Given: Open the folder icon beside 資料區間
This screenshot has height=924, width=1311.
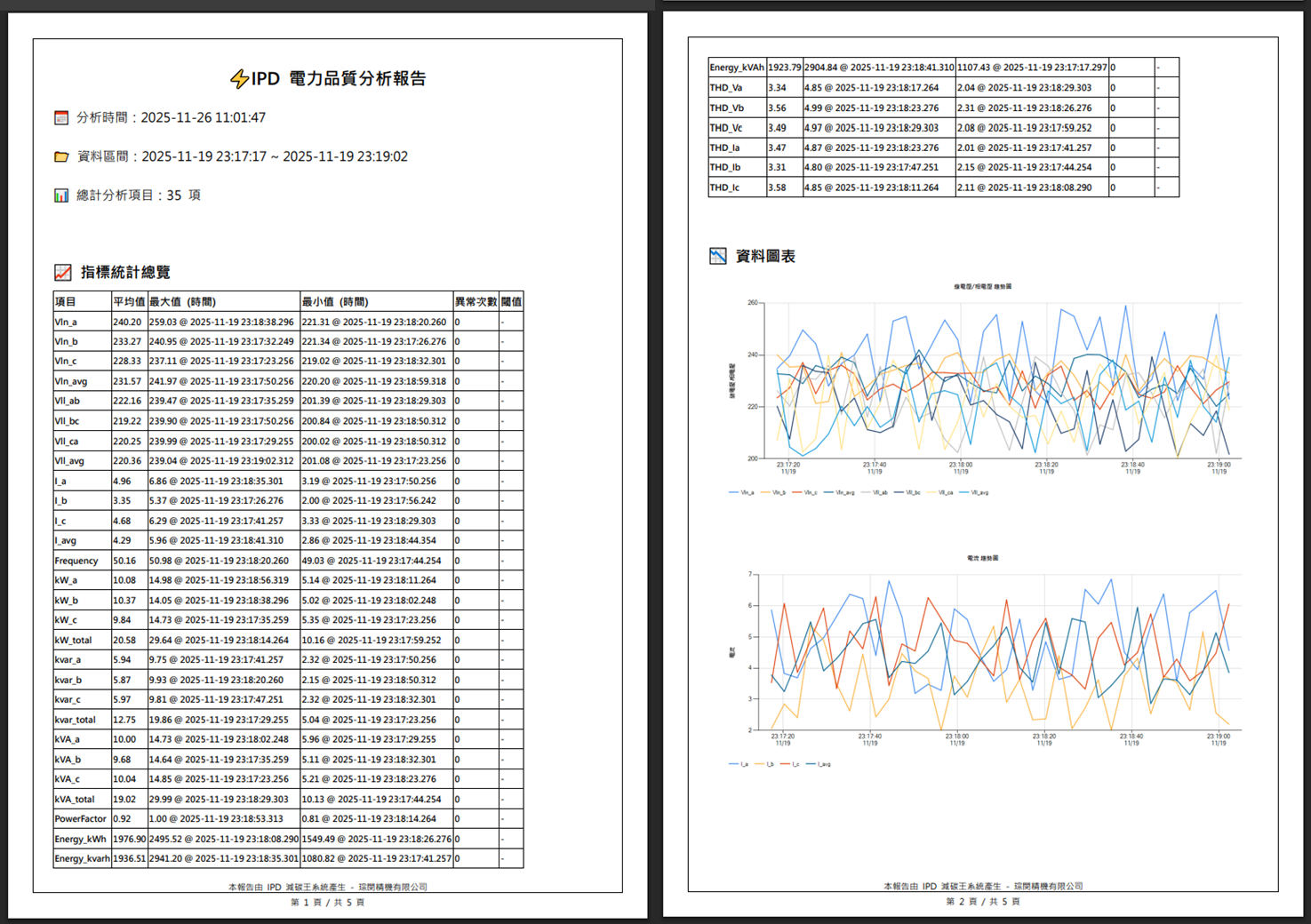Looking at the screenshot, I should click(60, 155).
